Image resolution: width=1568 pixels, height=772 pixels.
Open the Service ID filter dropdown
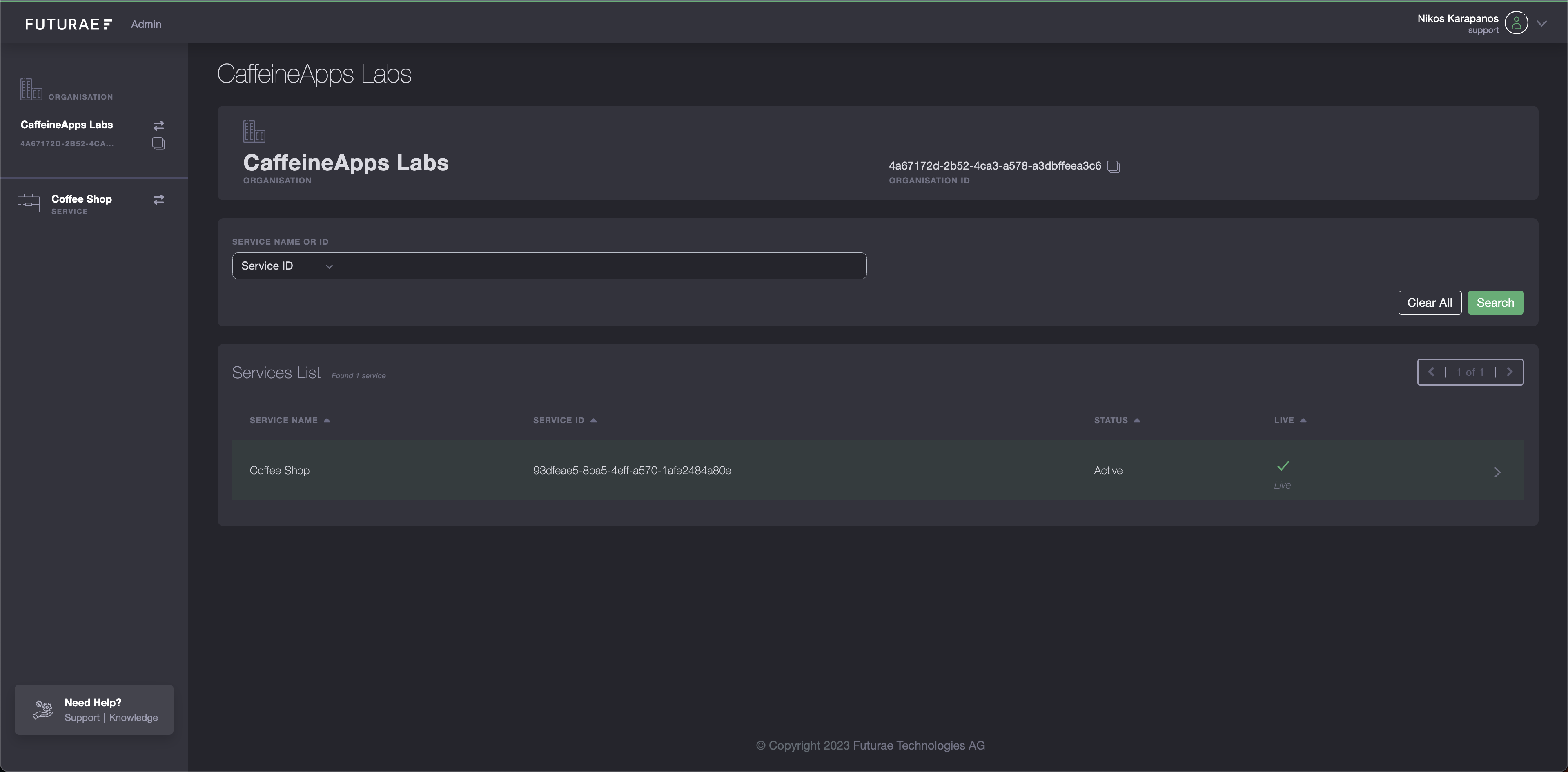287,266
